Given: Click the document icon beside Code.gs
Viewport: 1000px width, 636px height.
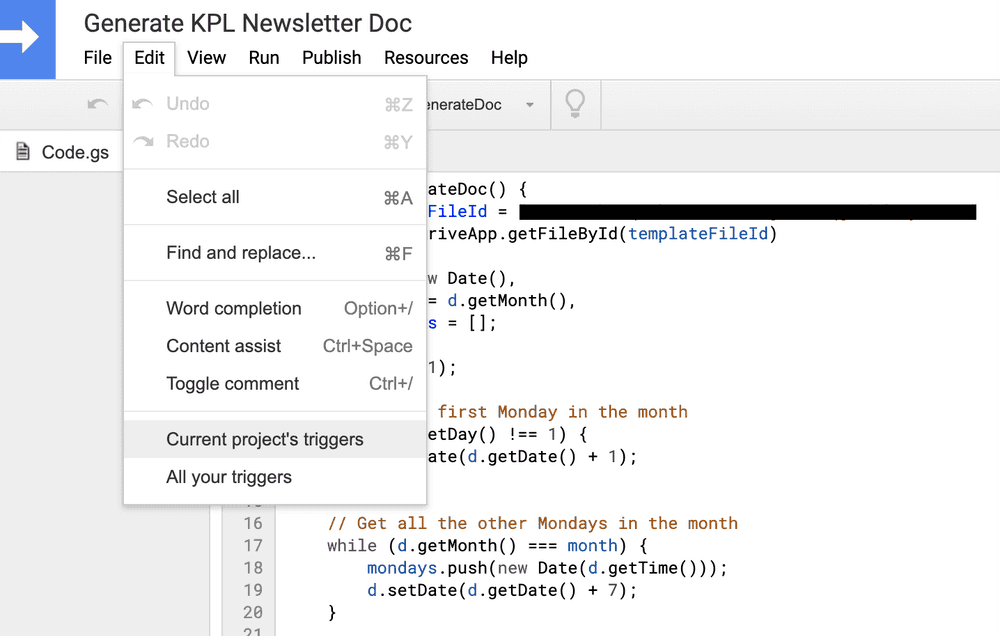Looking at the screenshot, I should (21, 152).
